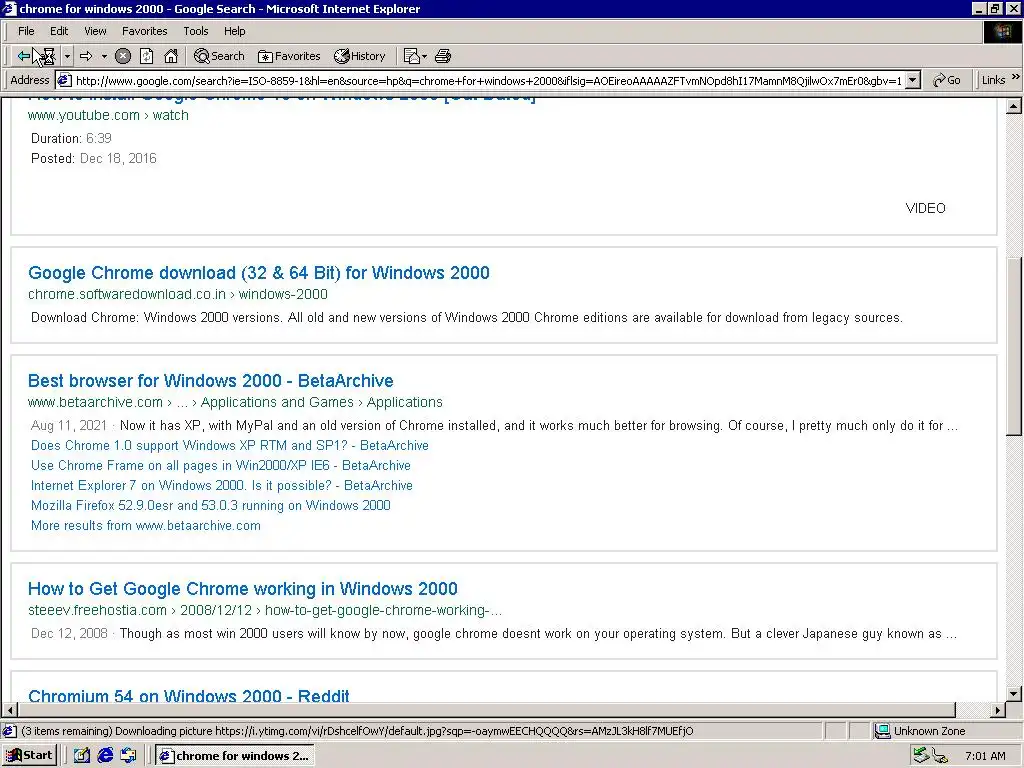Click the IE icon in the title bar

[9, 8]
